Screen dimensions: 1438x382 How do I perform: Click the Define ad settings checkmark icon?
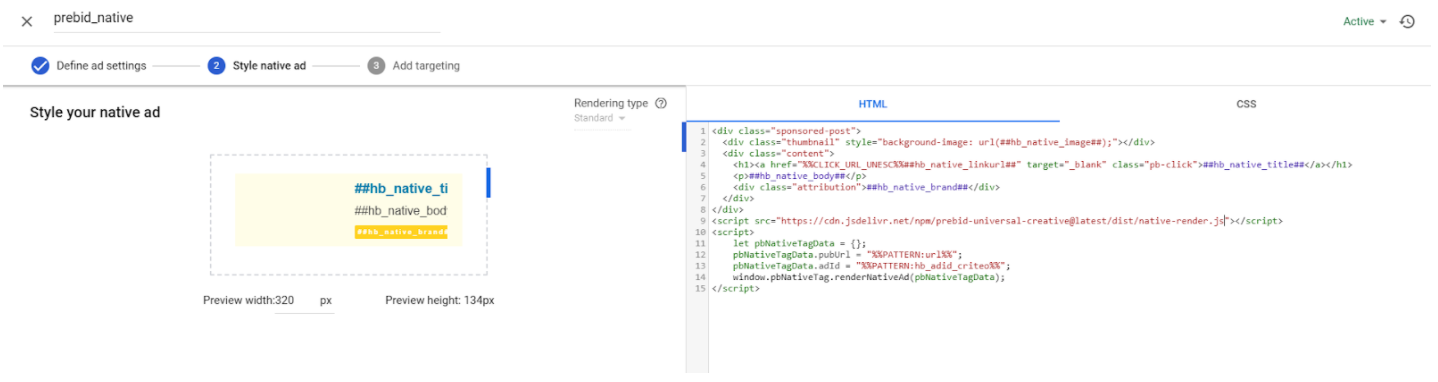pyautogui.click(x=40, y=66)
